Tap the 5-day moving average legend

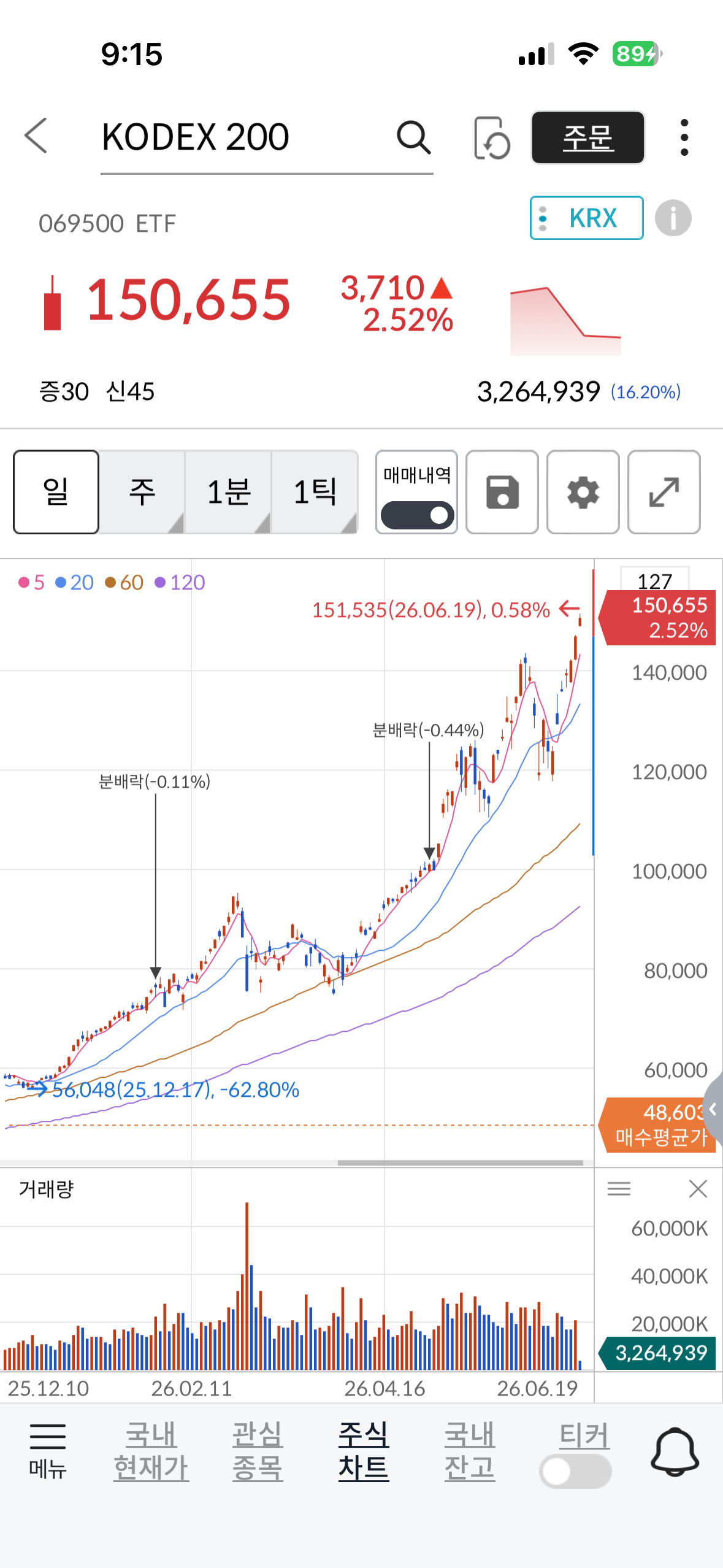point(32,582)
